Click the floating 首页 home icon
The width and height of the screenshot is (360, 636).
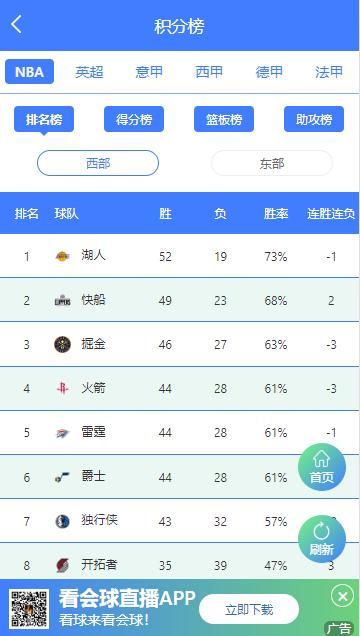coord(322,467)
